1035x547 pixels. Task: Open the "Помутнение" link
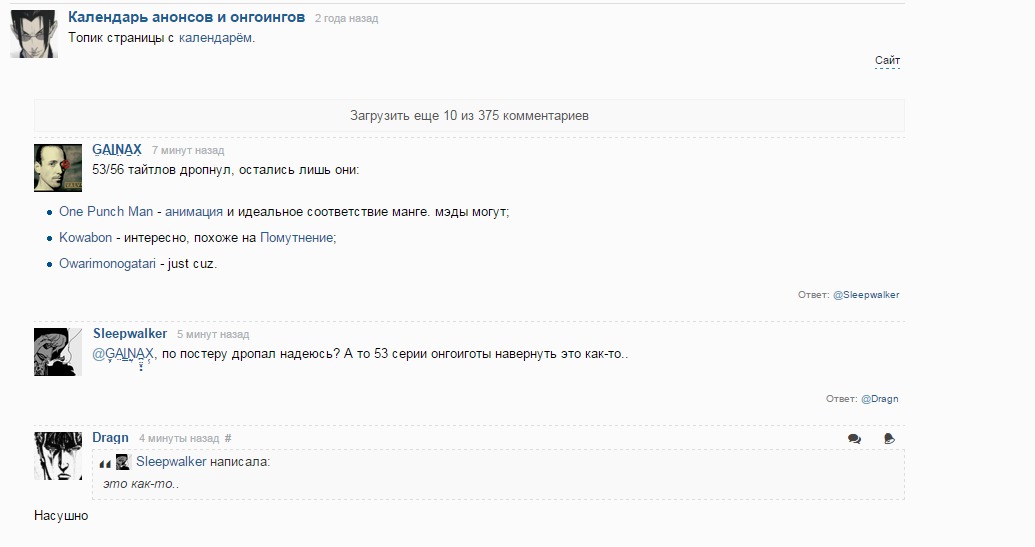click(297, 238)
